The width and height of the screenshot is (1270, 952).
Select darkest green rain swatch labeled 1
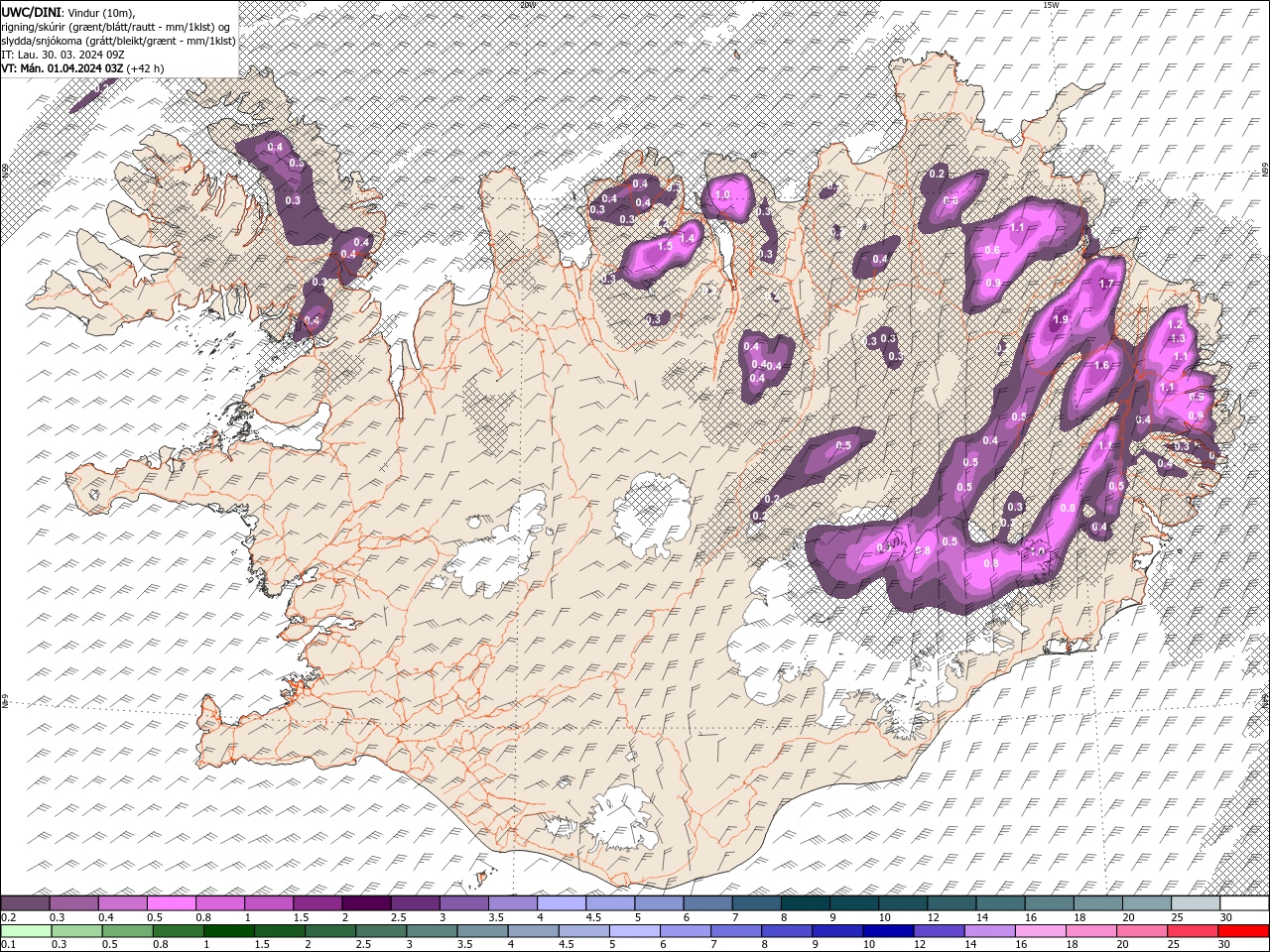pyautogui.click(x=229, y=930)
